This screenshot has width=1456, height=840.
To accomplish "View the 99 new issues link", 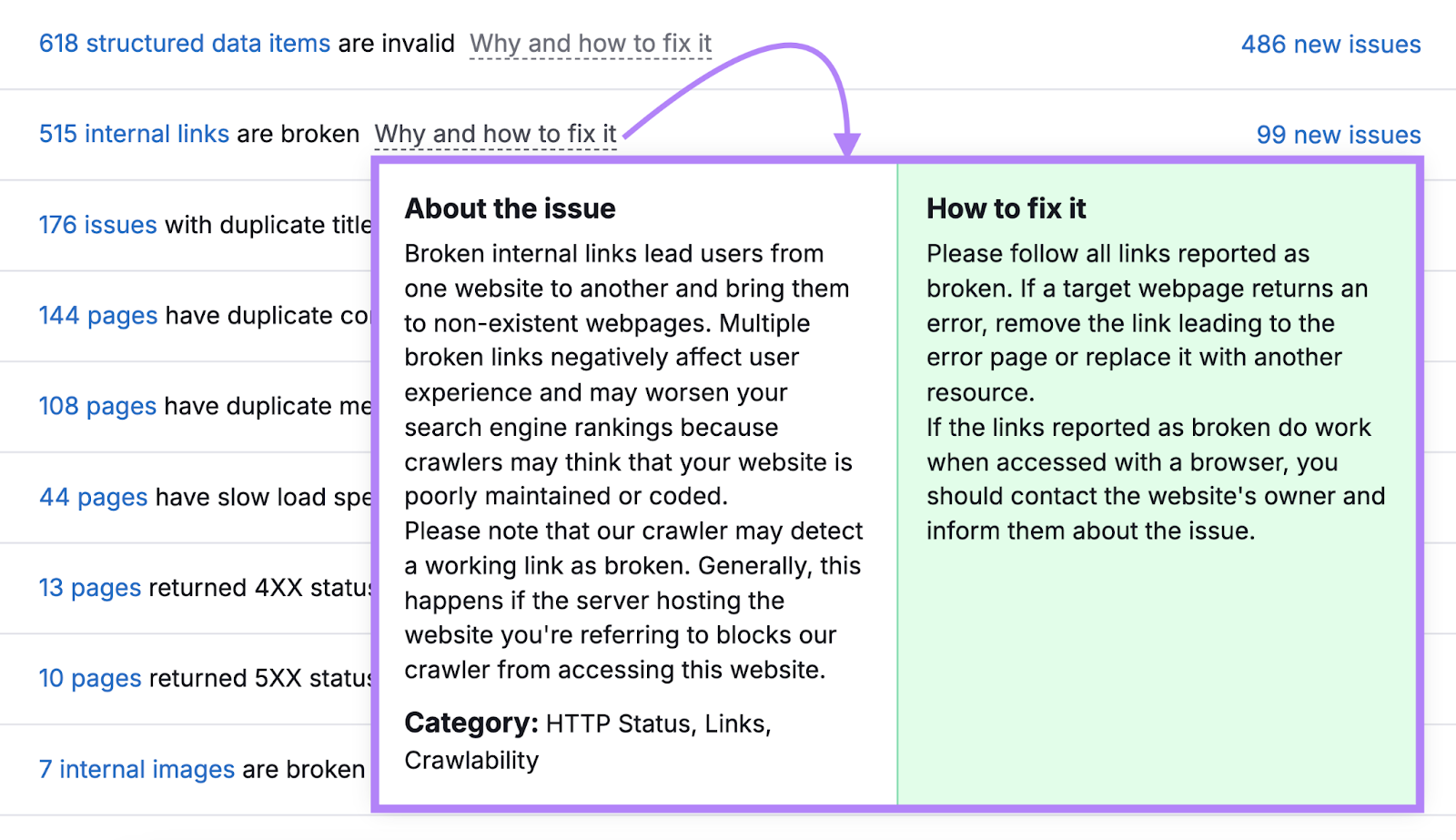I will click(x=1338, y=135).
